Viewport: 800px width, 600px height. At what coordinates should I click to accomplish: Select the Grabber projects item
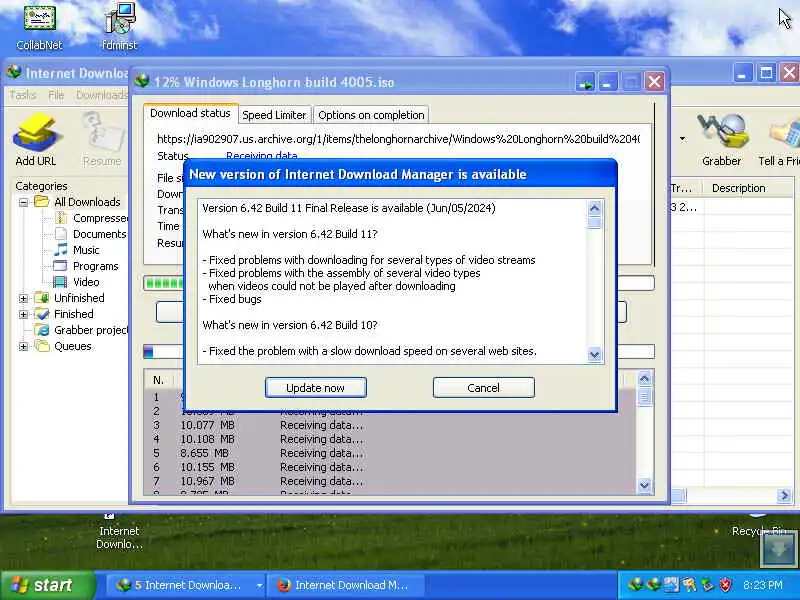coord(82,330)
